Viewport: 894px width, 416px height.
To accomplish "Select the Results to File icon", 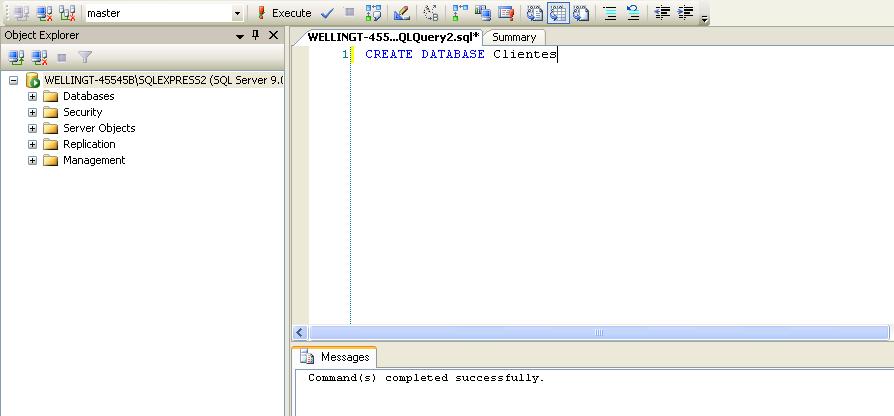I will pyautogui.click(x=581, y=13).
